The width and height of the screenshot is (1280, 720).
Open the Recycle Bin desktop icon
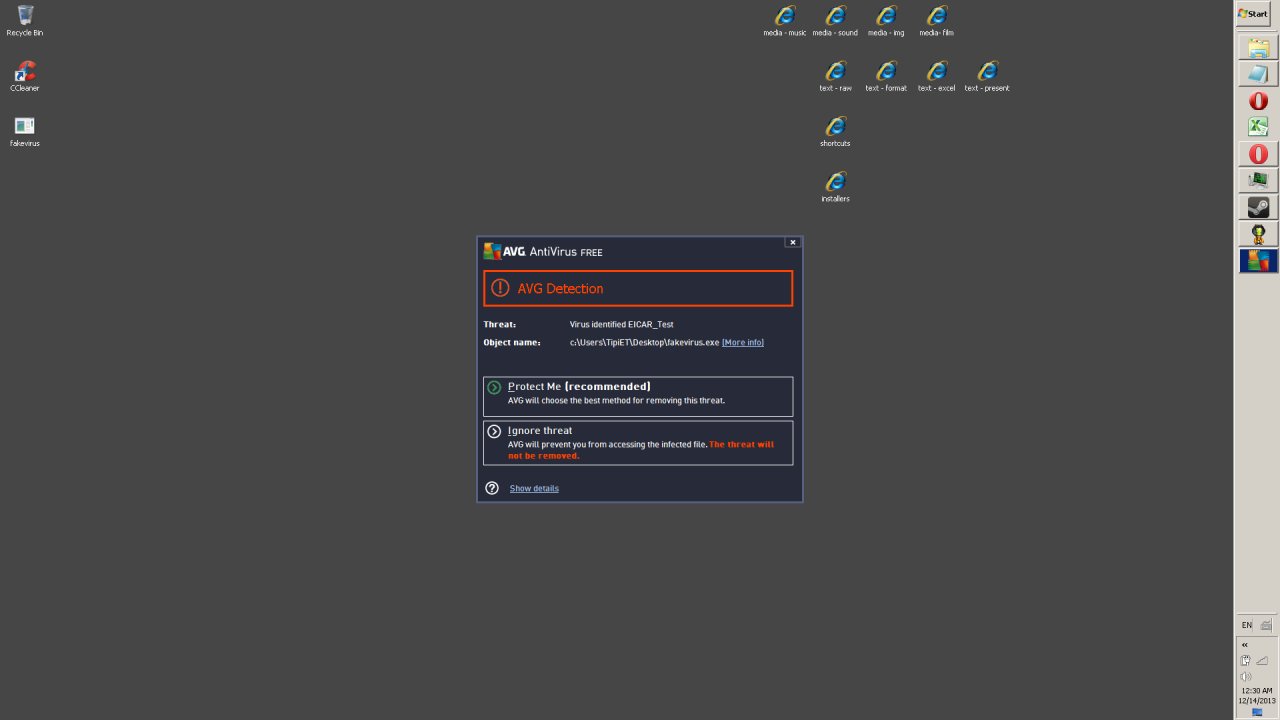(x=25, y=21)
